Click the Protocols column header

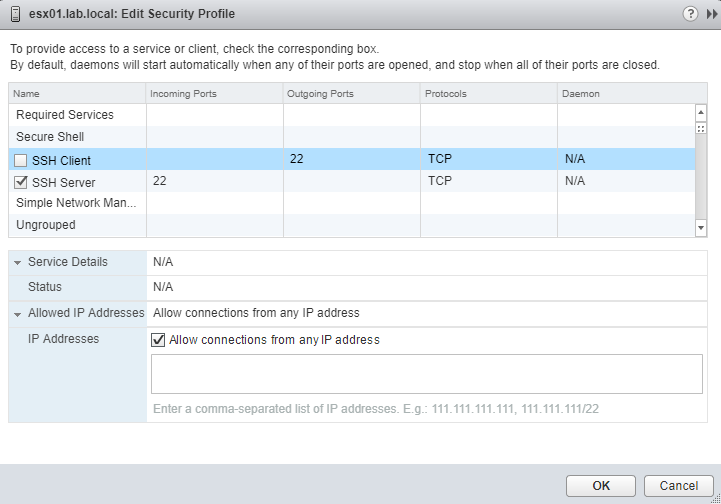488,94
